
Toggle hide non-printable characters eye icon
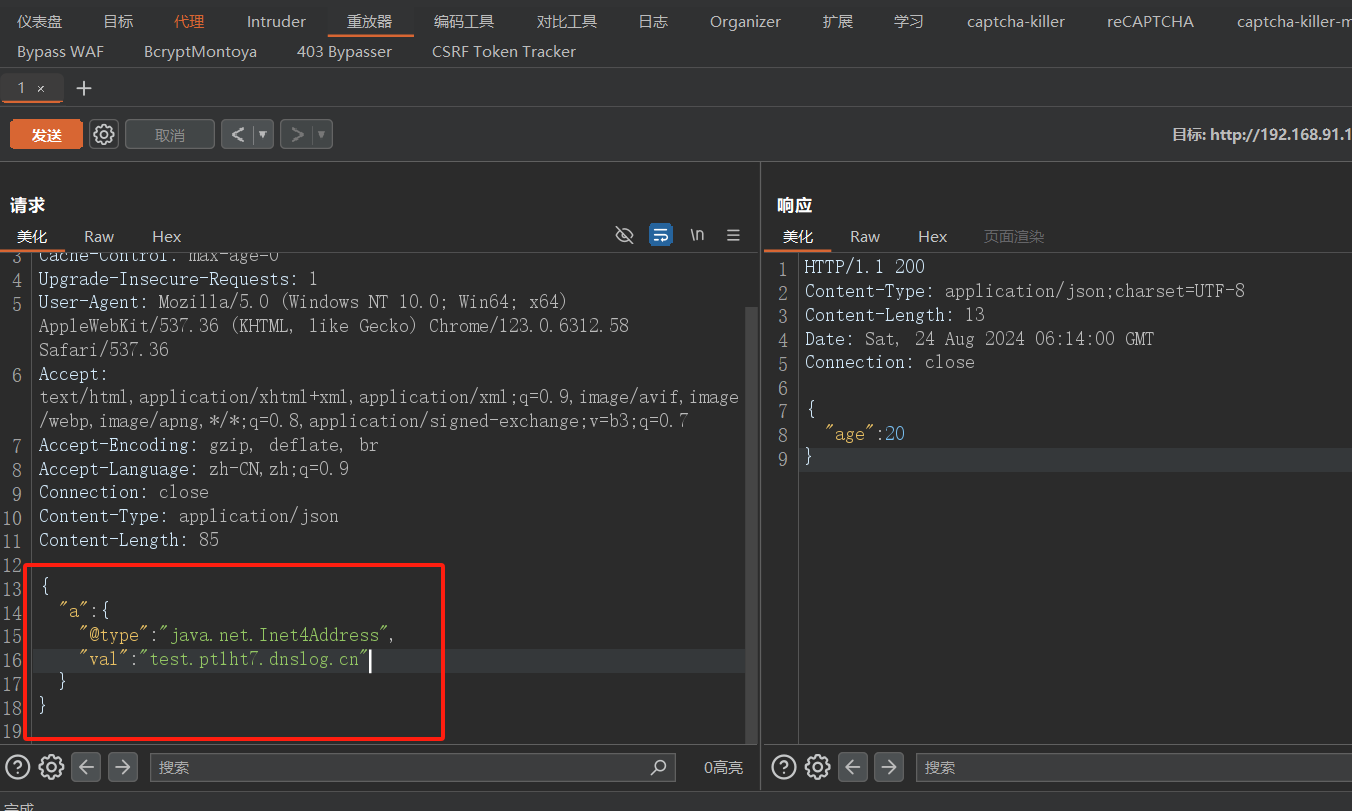(624, 235)
